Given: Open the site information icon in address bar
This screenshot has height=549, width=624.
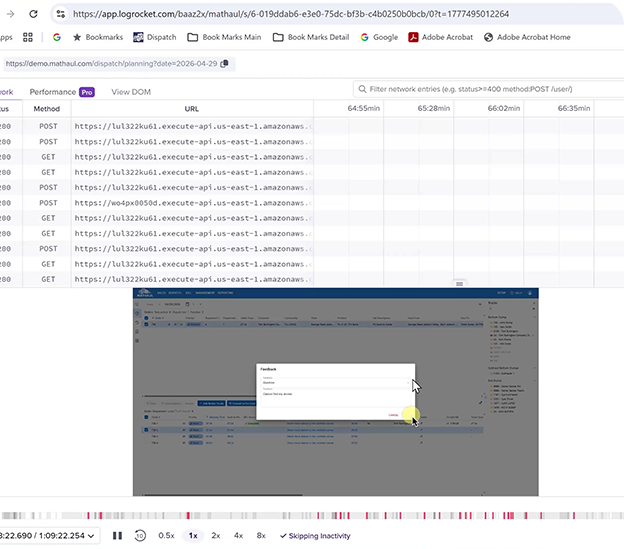Looking at the screenshot, I should coord(60,14).
